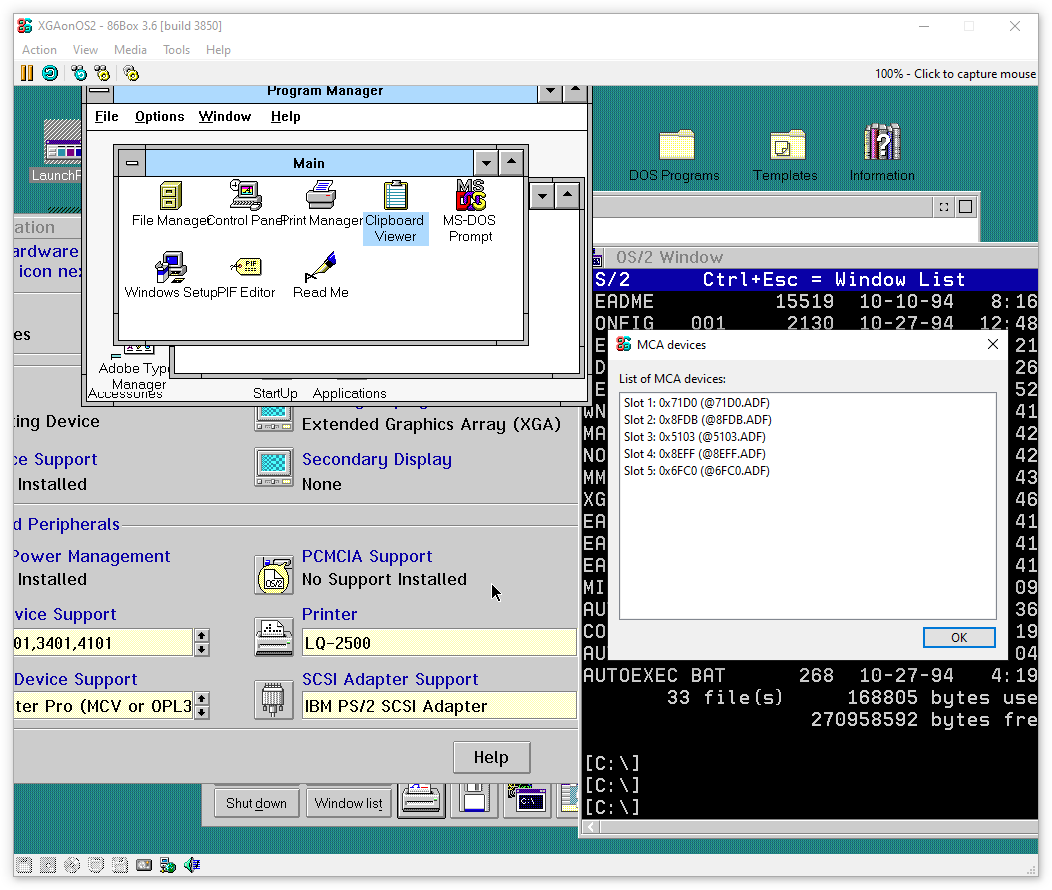Click the OS/2 Window scrollbar left arrow
The image size is (1052, 890).
591,827
